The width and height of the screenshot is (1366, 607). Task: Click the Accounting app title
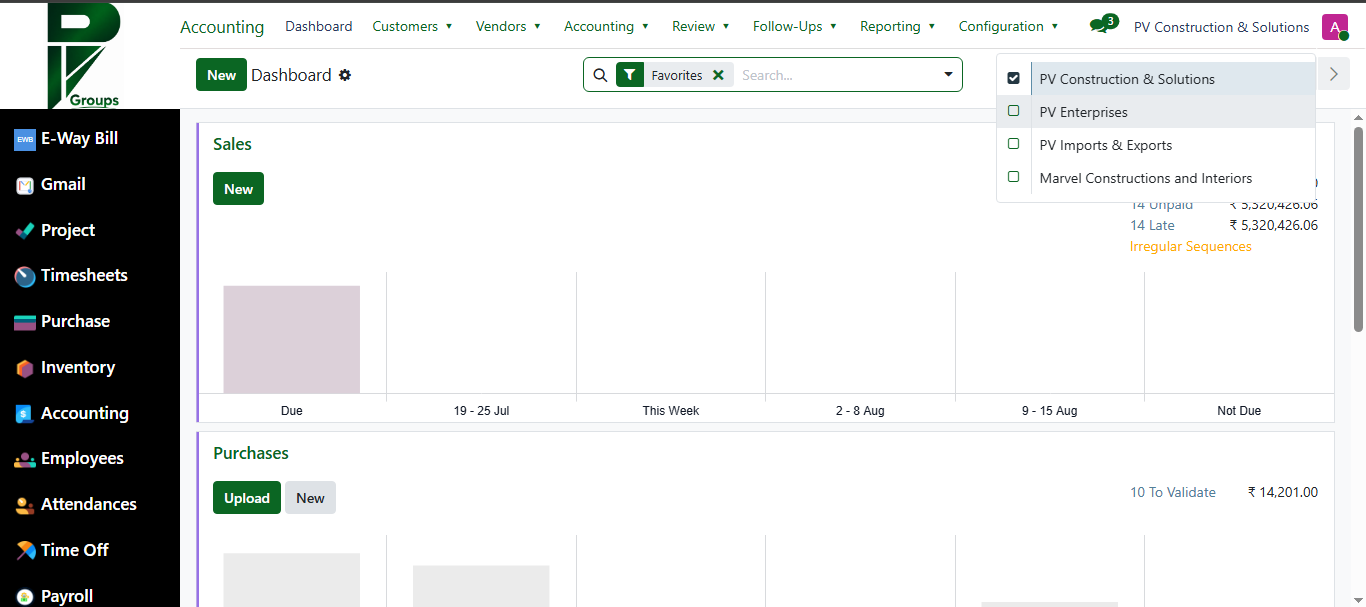coord(222,27)
